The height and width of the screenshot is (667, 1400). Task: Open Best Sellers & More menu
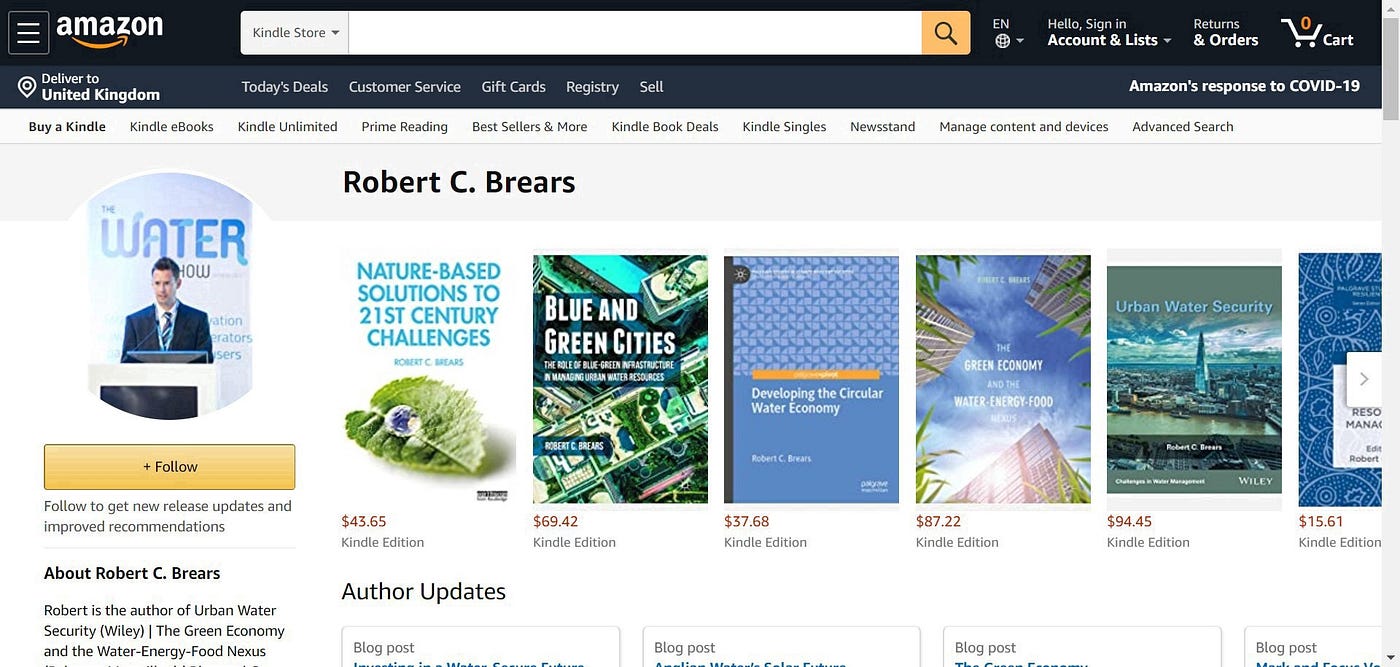[529, 126]
